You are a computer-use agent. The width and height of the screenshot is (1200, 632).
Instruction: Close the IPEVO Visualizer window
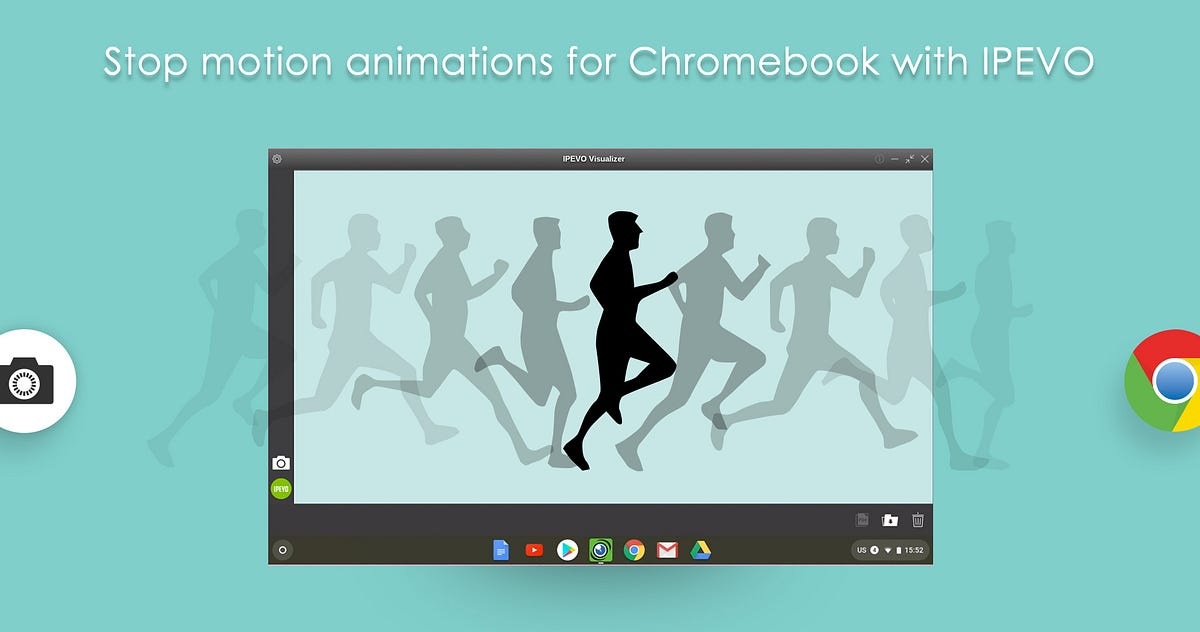(925, 159)
